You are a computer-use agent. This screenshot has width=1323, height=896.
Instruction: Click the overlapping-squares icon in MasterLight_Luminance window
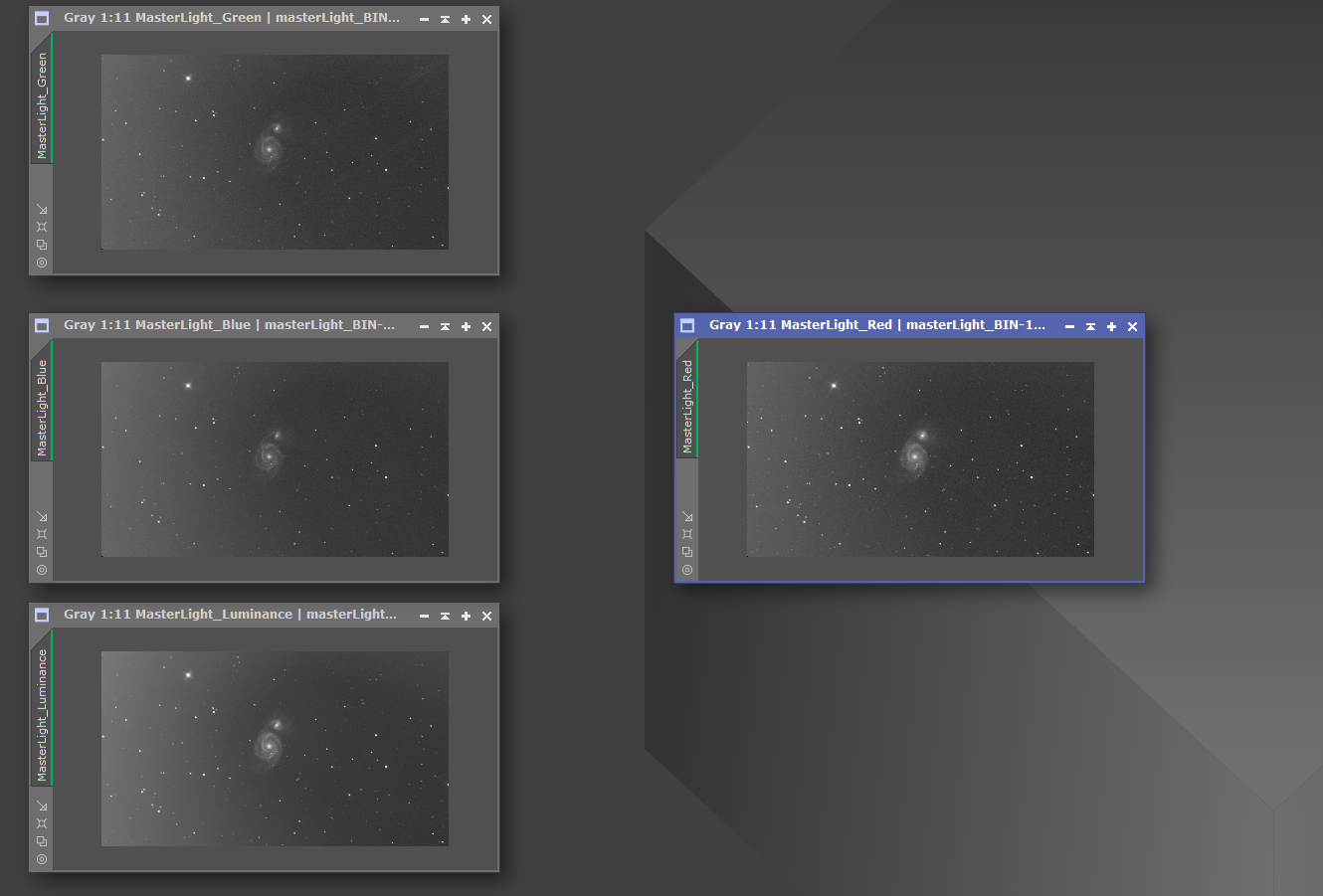[42, 841]
